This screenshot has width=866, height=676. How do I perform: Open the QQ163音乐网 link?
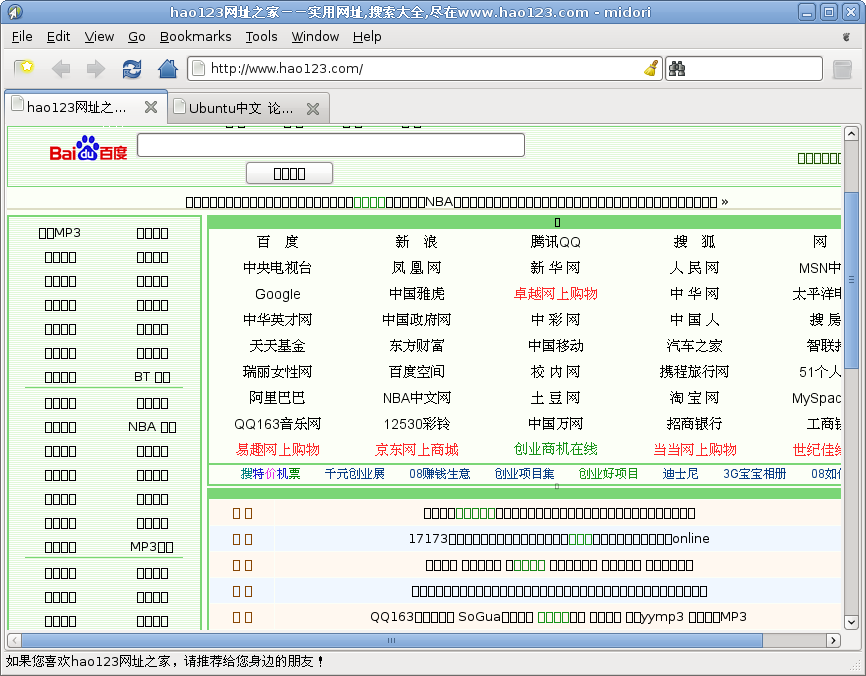tap(277, 424)
